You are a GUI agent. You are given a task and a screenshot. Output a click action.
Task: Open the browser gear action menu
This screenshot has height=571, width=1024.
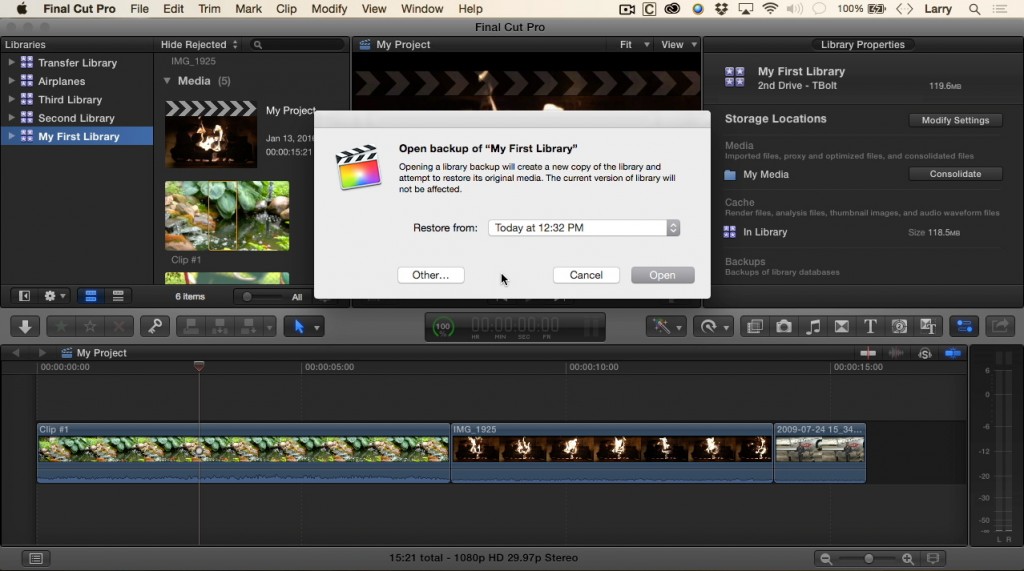pos(54,296)
